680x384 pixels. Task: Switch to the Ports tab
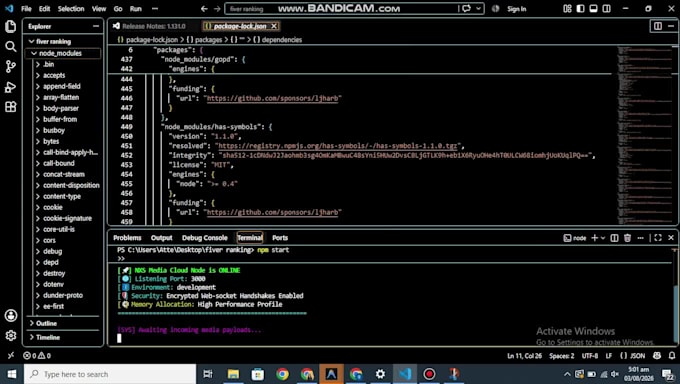pos(280,238)
